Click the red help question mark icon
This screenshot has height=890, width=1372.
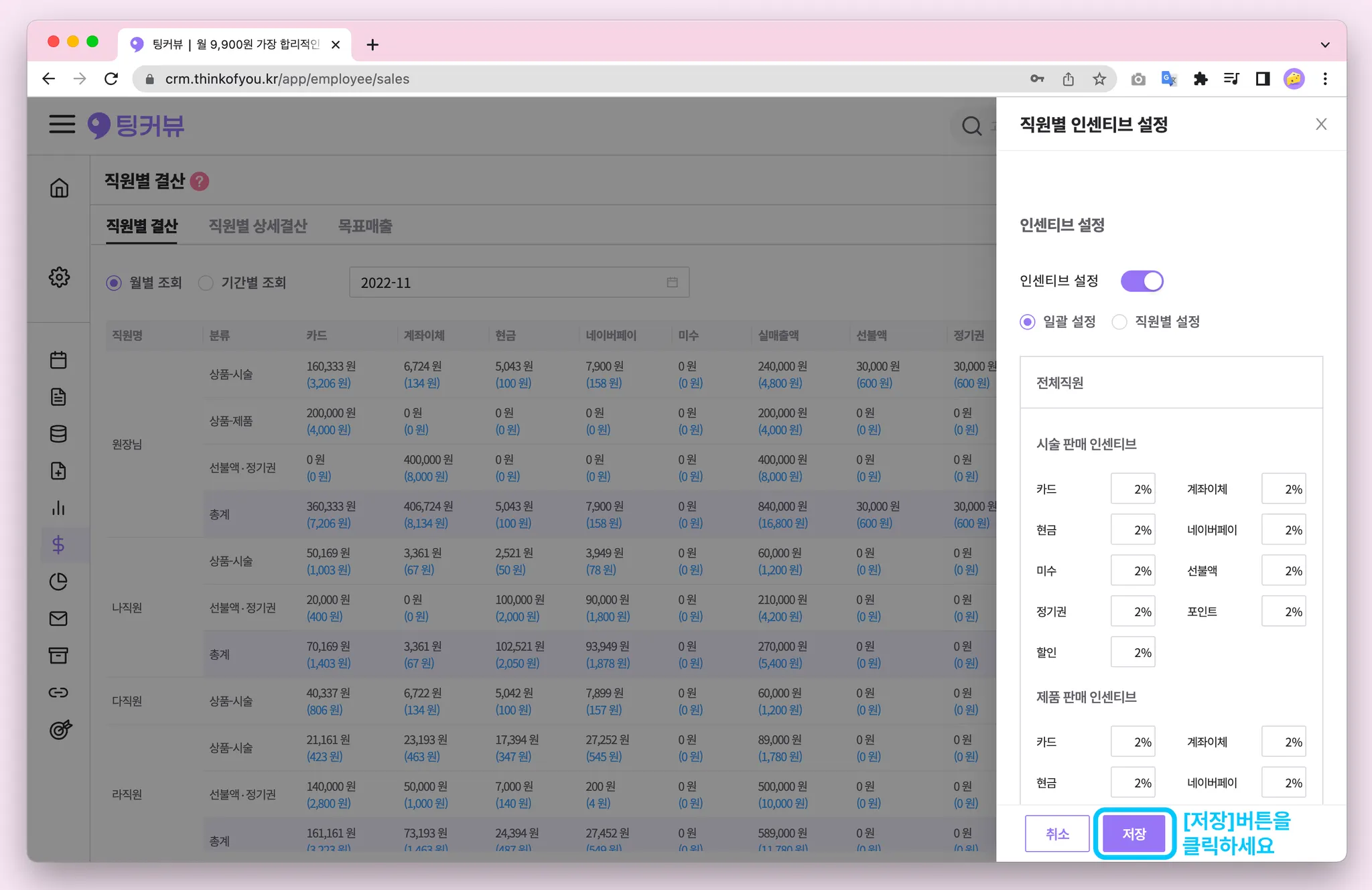(x=200, y=181)
